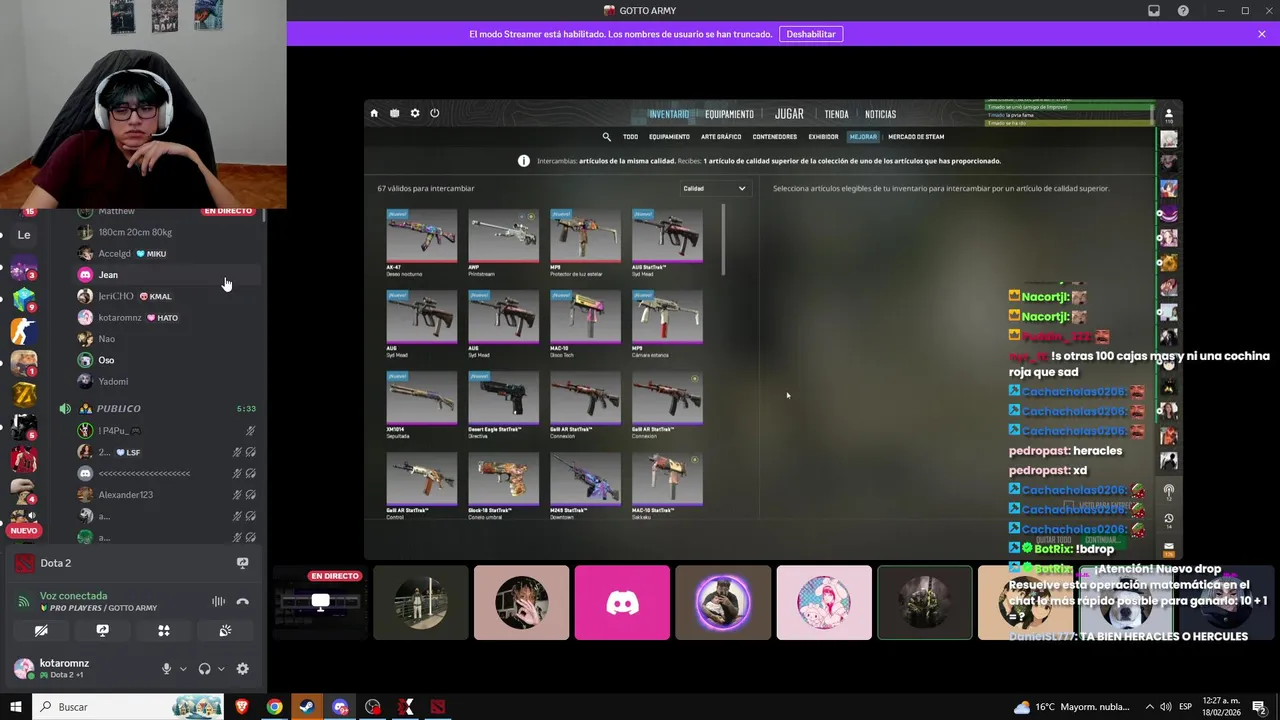1280x720 pixels.
Task: Click Matthew's En Directo badge
Action: 228,211
